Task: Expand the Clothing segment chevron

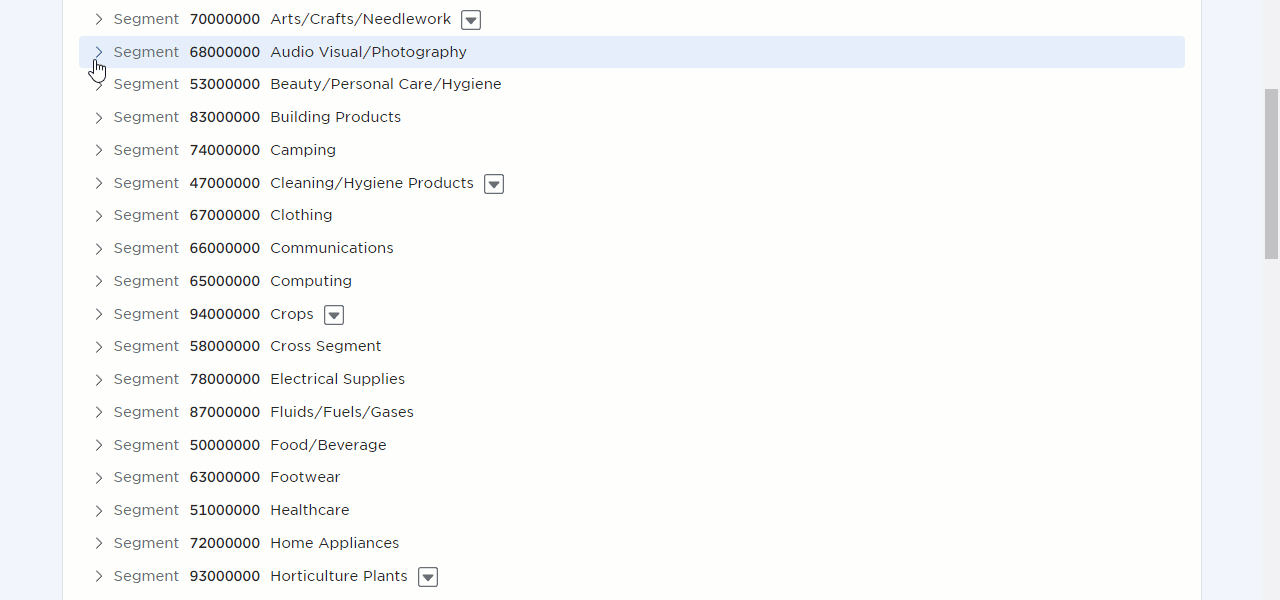Action: pyautogui.click(x=98, y=215)
